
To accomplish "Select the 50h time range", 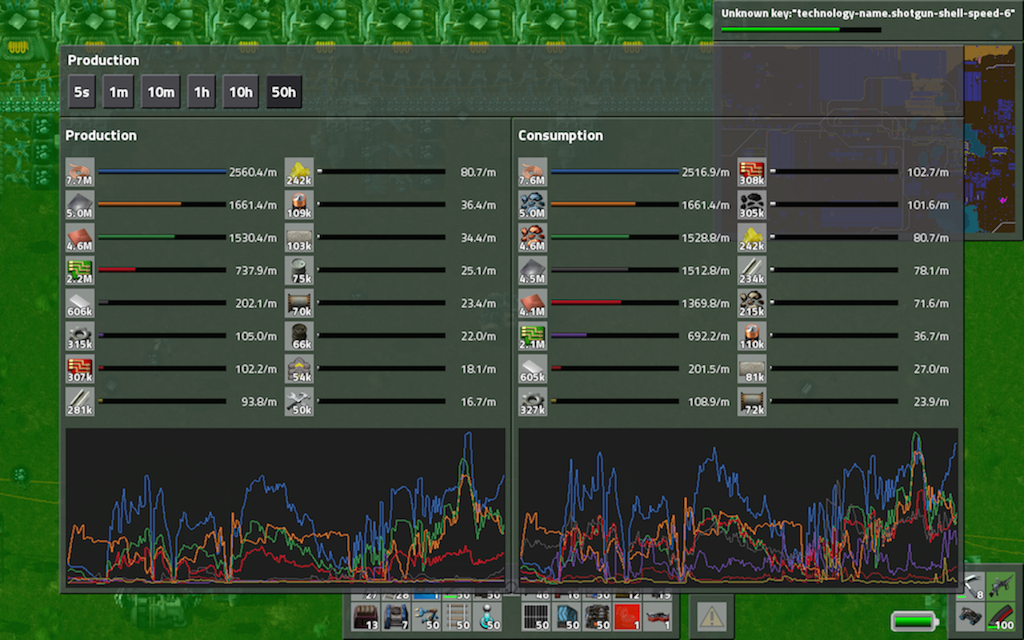I will click(283, 92).
